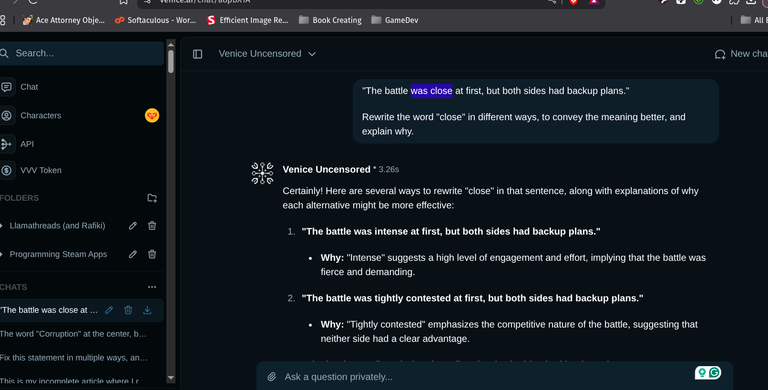This screenshot has width=768, height=390.
Task: Click the VVV Token coin icon
Action: coord(6,171)
